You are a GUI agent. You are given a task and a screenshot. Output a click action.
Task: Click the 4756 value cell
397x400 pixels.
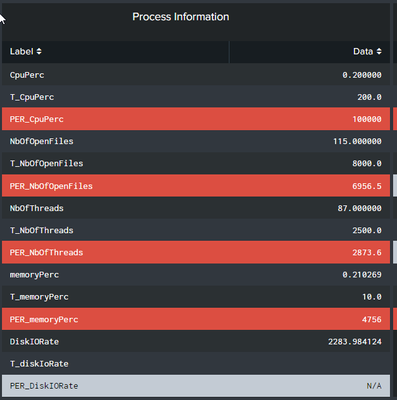[372, 319]
